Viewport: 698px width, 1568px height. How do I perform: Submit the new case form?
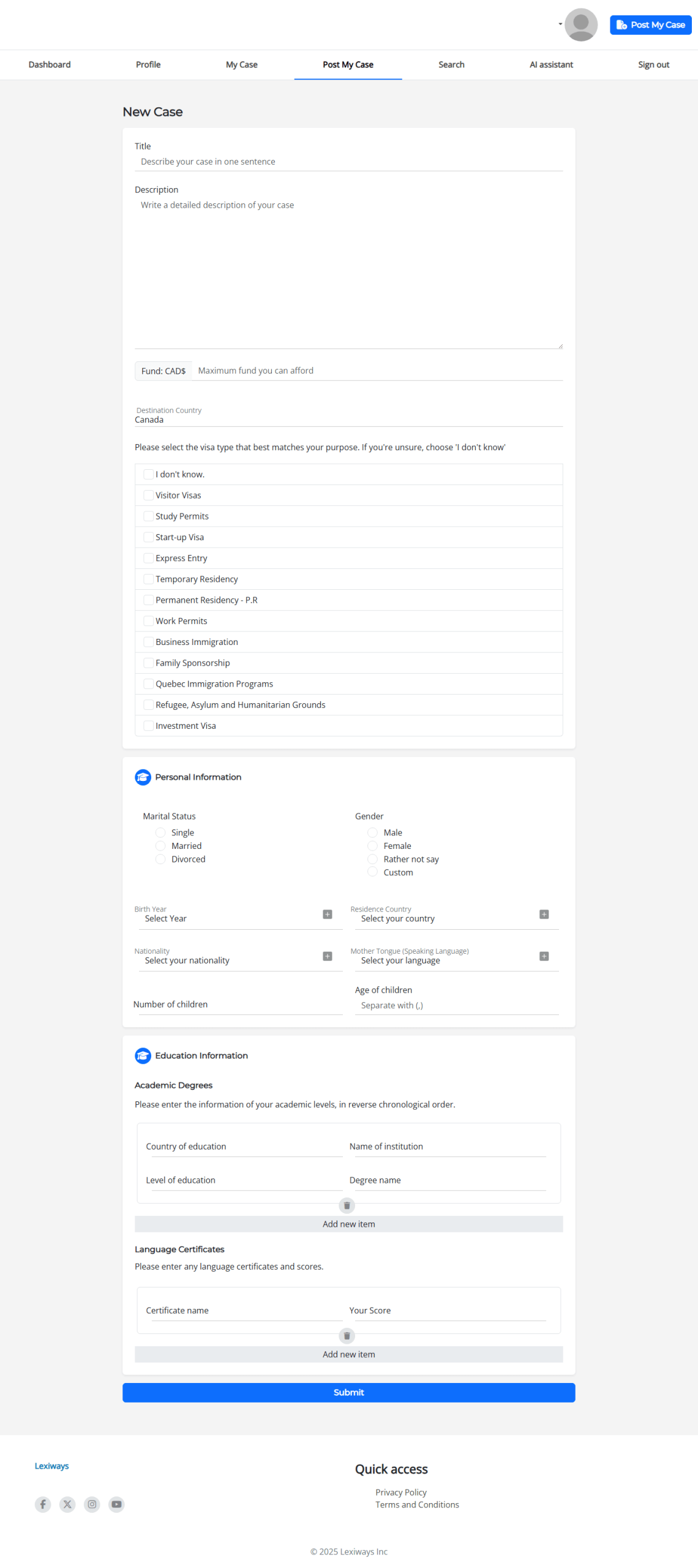[348, 1392]
